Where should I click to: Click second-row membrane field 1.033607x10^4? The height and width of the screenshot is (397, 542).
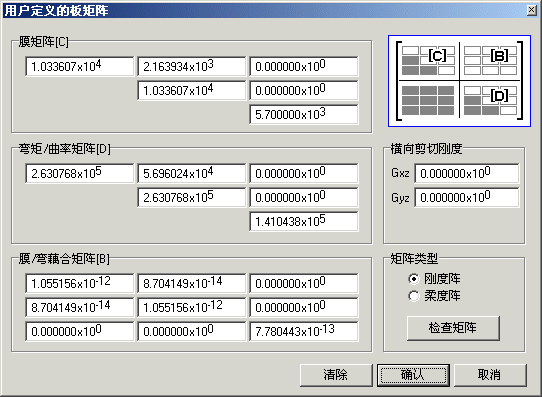pos(191,91)
